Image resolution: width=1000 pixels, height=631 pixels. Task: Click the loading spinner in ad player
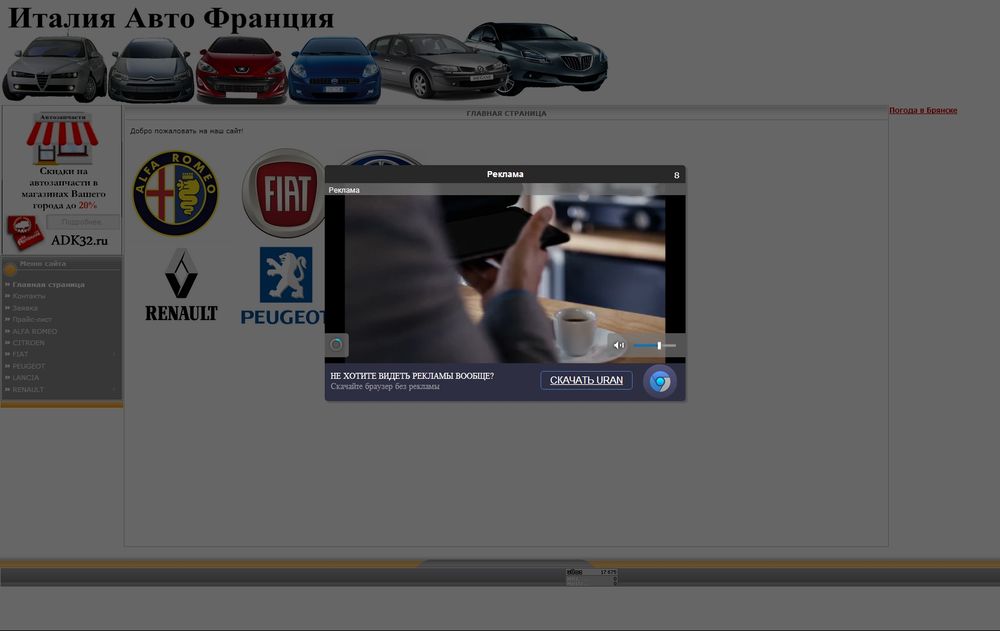(x=336, y=345)
